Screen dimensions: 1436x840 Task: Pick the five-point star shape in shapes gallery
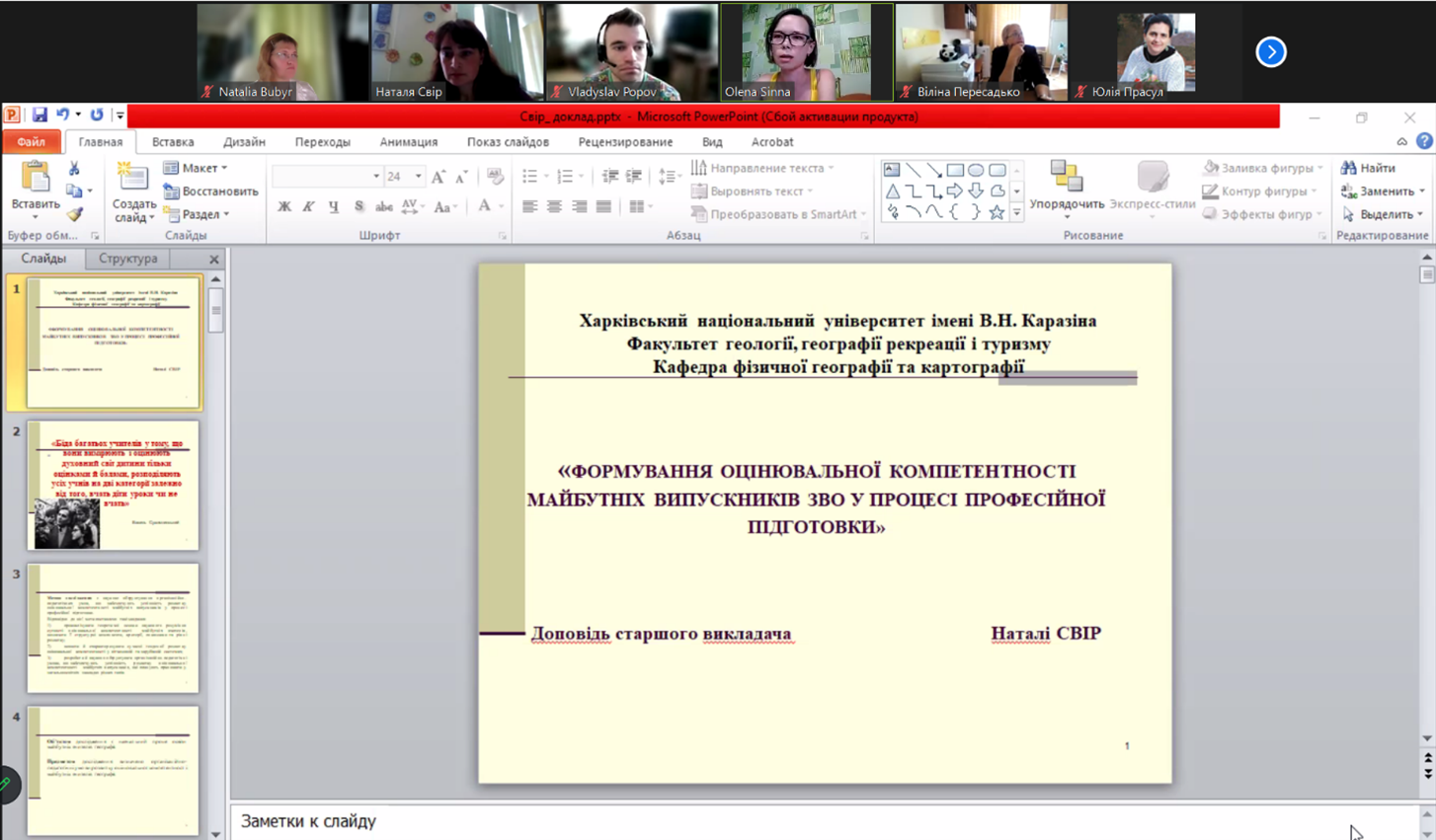(x=997, y=212)
